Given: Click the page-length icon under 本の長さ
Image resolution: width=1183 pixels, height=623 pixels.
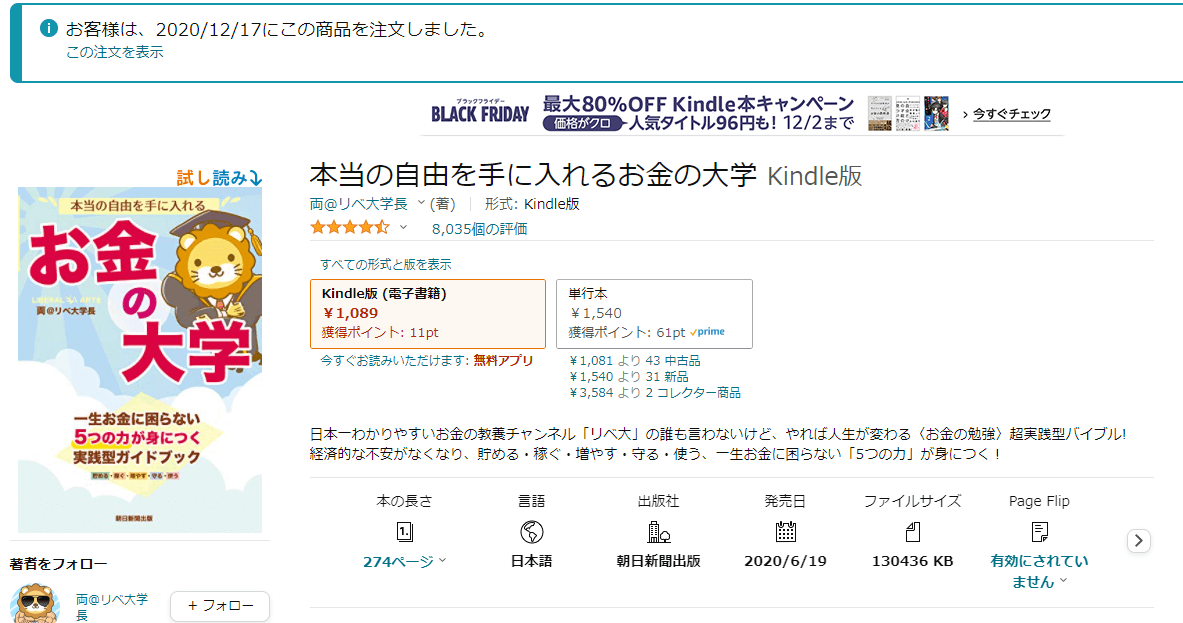Looking at the screenshot, I should [404, 532].
